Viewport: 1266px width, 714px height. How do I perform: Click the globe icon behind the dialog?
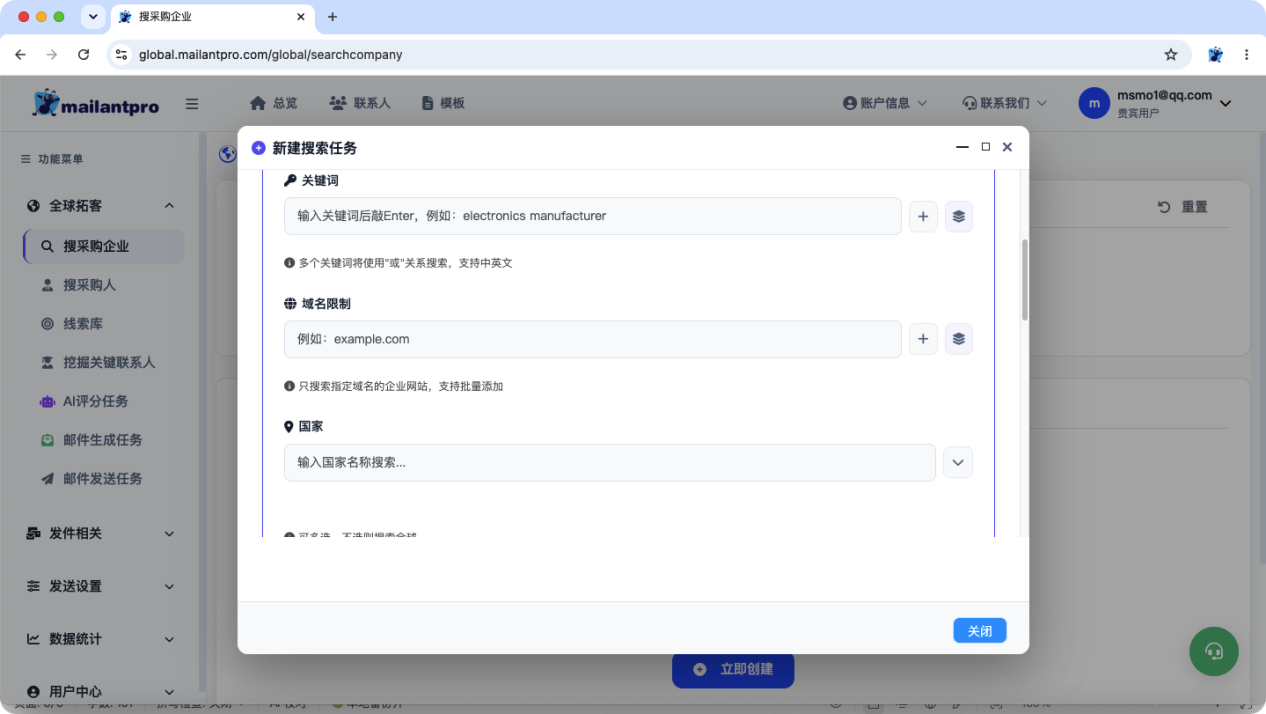(x=227, y=154)
